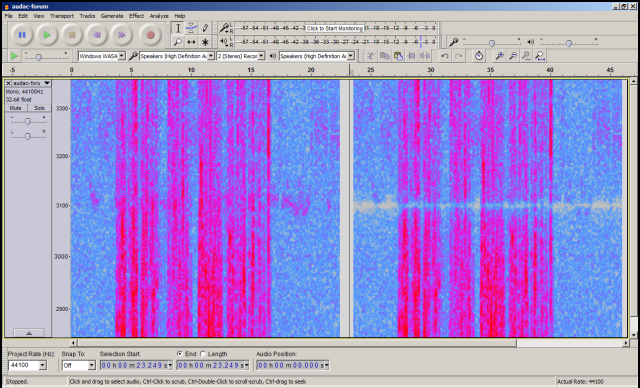
Task: Open the View menu
Action: 39,16
